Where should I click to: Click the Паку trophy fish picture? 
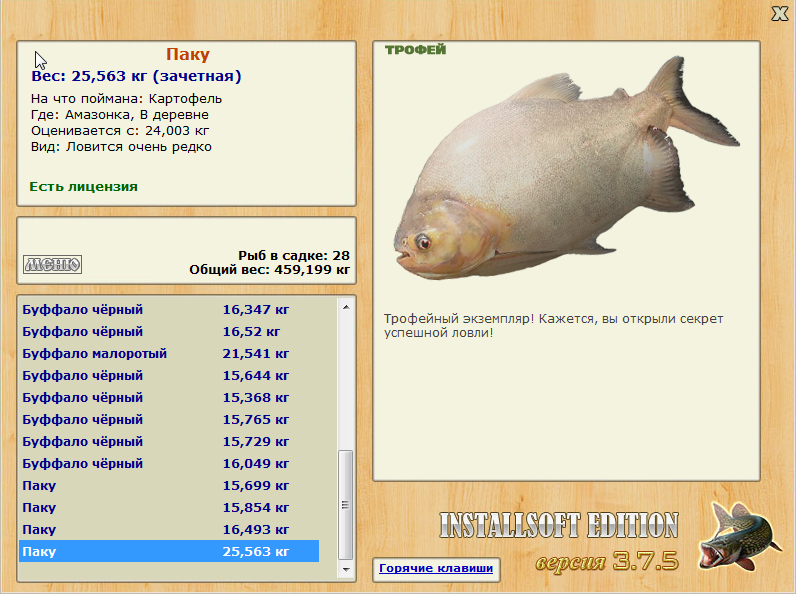point(566,168)
